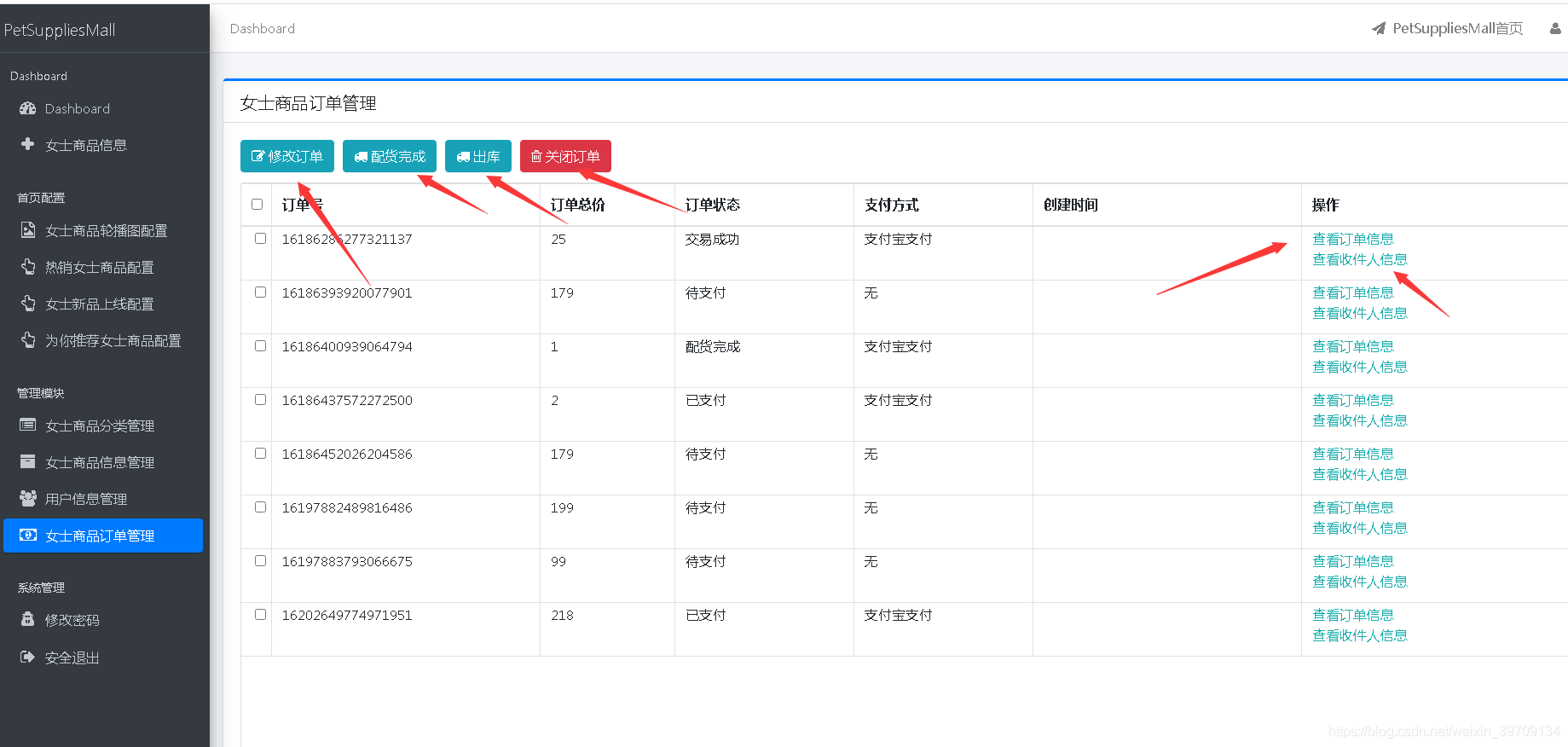Check the box for order 16197882489816486
Image resolution: width=1568 pixels, height=747 pixels.
click(260, 507)
